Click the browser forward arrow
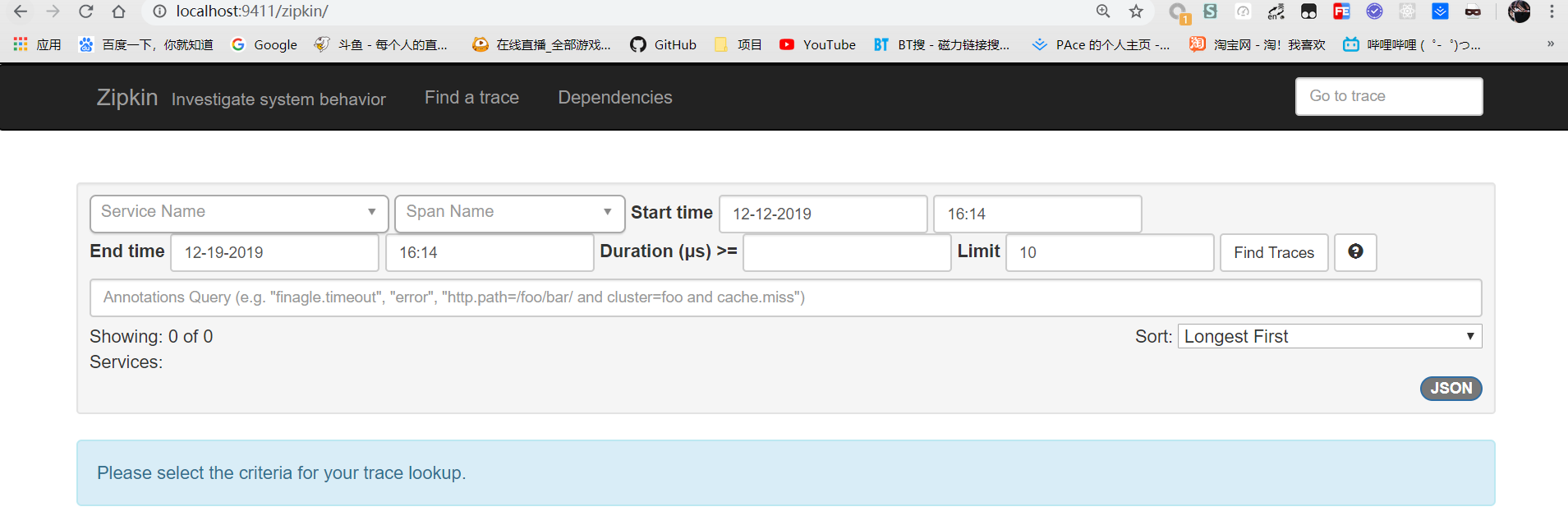The height and width of the screenshot is (516, 1568). (53, 12)
